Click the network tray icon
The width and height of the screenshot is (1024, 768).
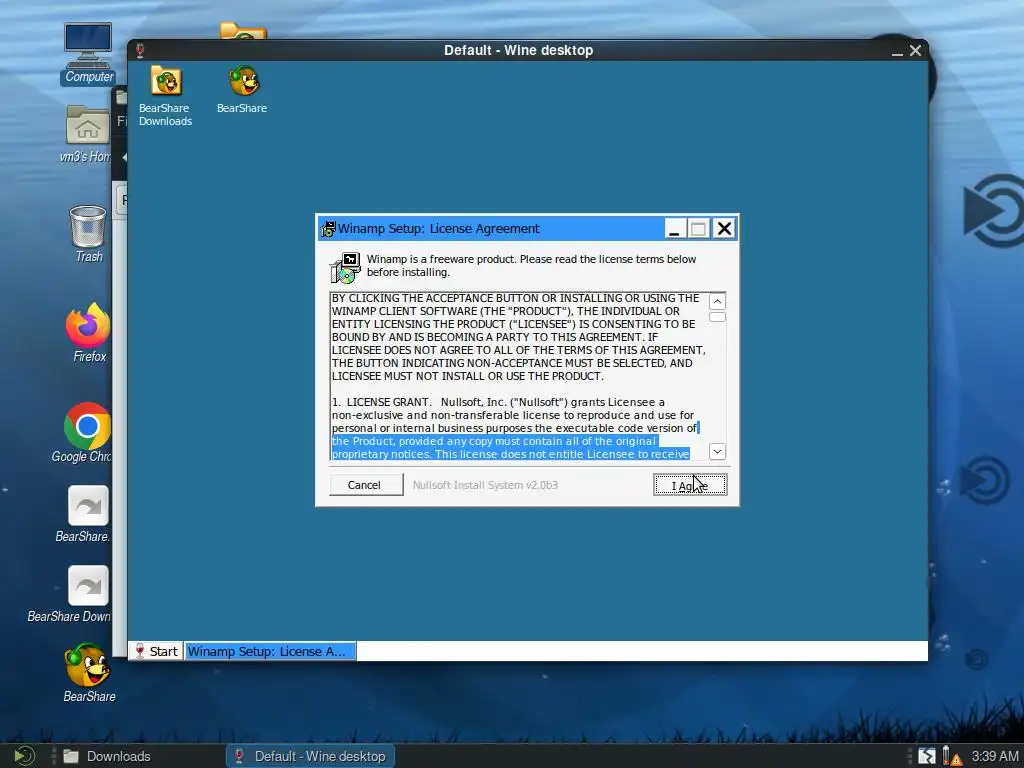pyautogui.click(x=927, y=756)
